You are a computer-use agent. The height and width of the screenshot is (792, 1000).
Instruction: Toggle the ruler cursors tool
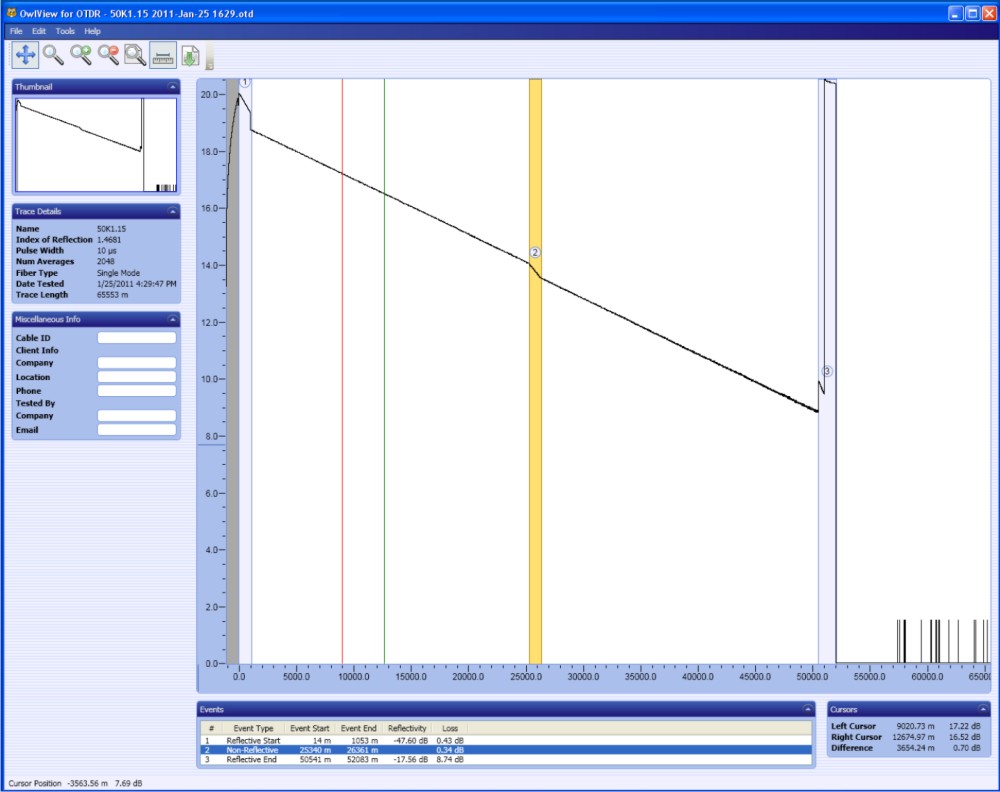tap(163, 55)
